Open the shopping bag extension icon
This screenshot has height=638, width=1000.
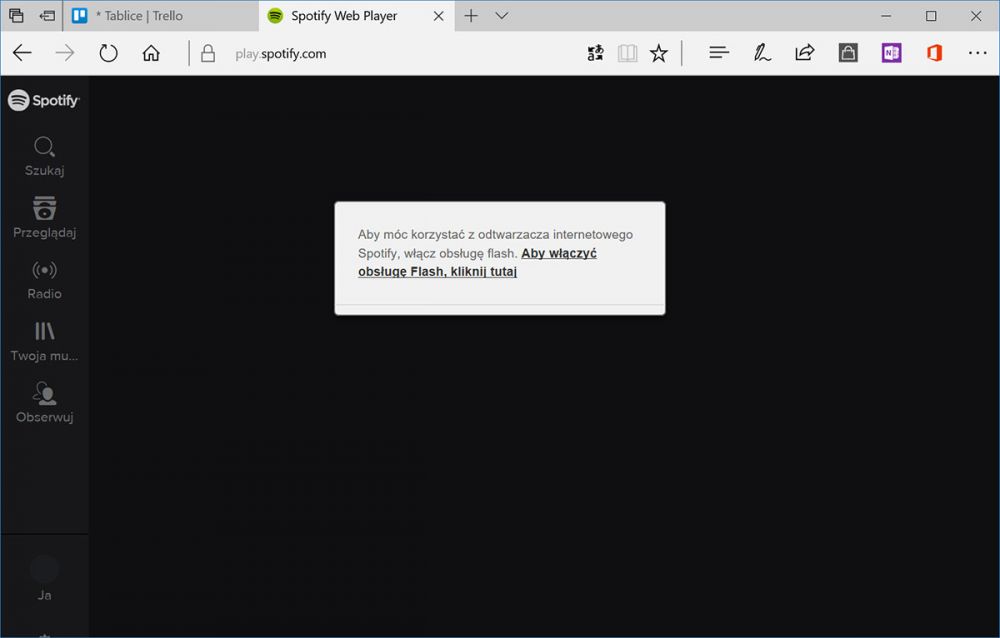tap(848, 53)
